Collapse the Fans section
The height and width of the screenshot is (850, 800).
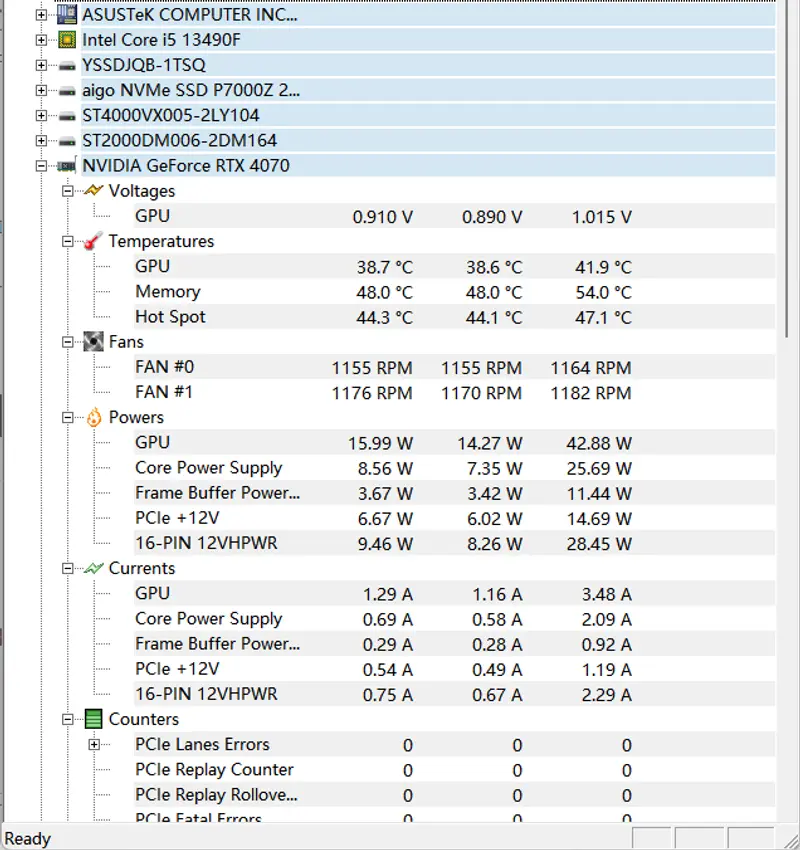(67, 342)
